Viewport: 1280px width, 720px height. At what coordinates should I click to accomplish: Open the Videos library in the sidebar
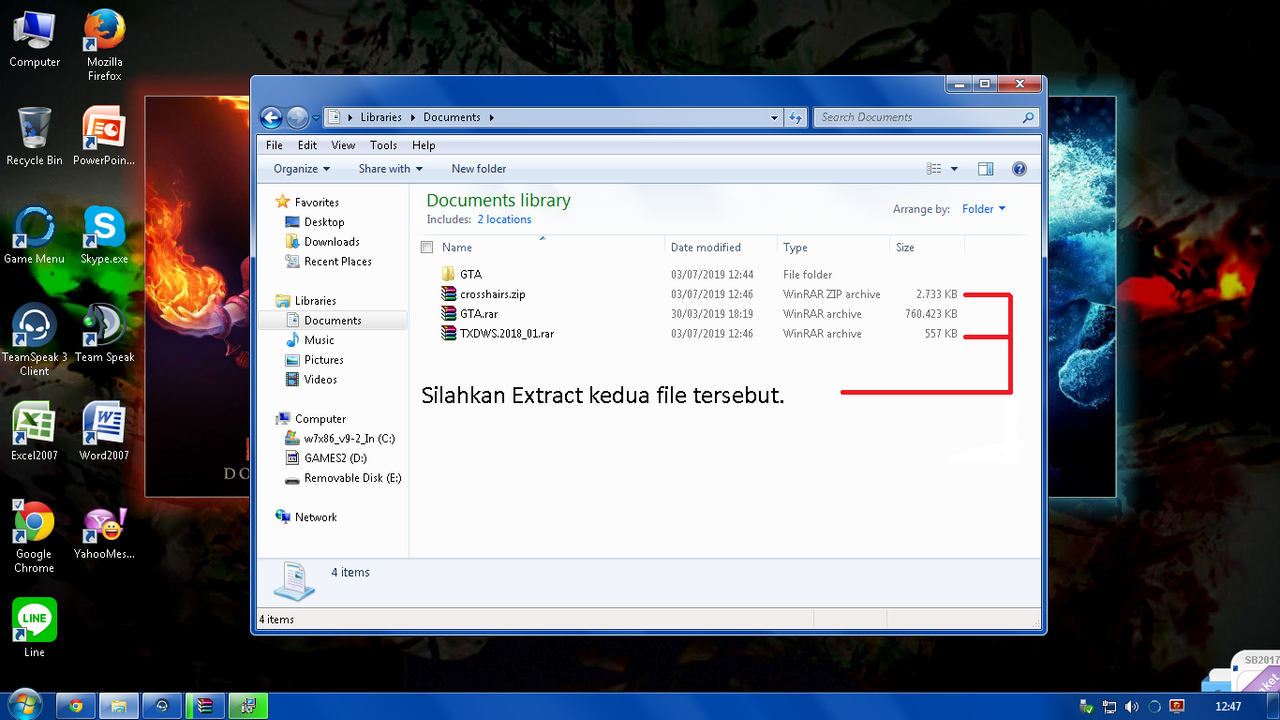(321, 380)
